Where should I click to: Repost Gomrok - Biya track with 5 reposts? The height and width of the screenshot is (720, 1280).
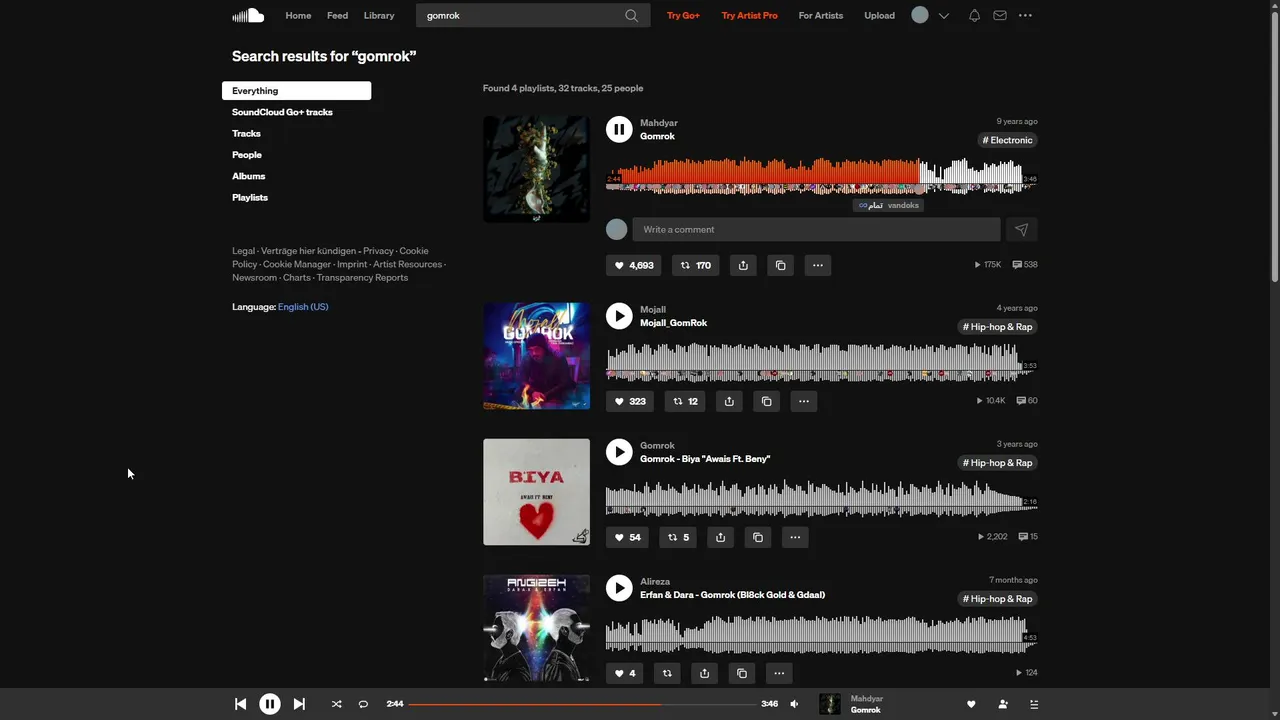pyautogui.click(x=678, y=537)
